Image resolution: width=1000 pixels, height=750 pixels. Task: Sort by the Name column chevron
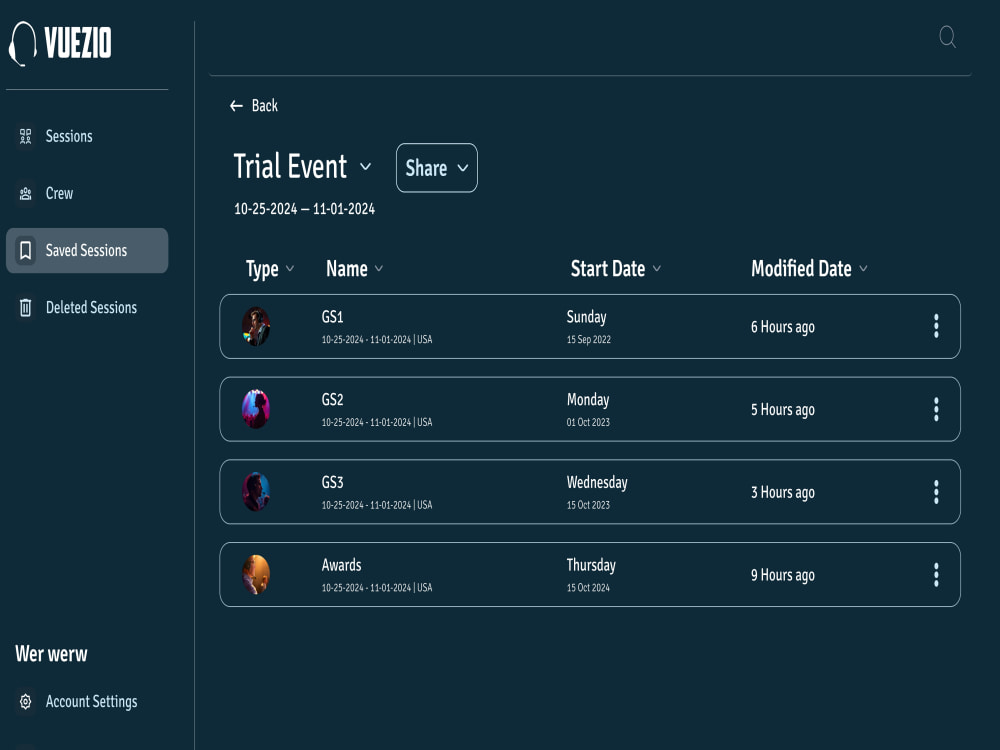point(379,268)
